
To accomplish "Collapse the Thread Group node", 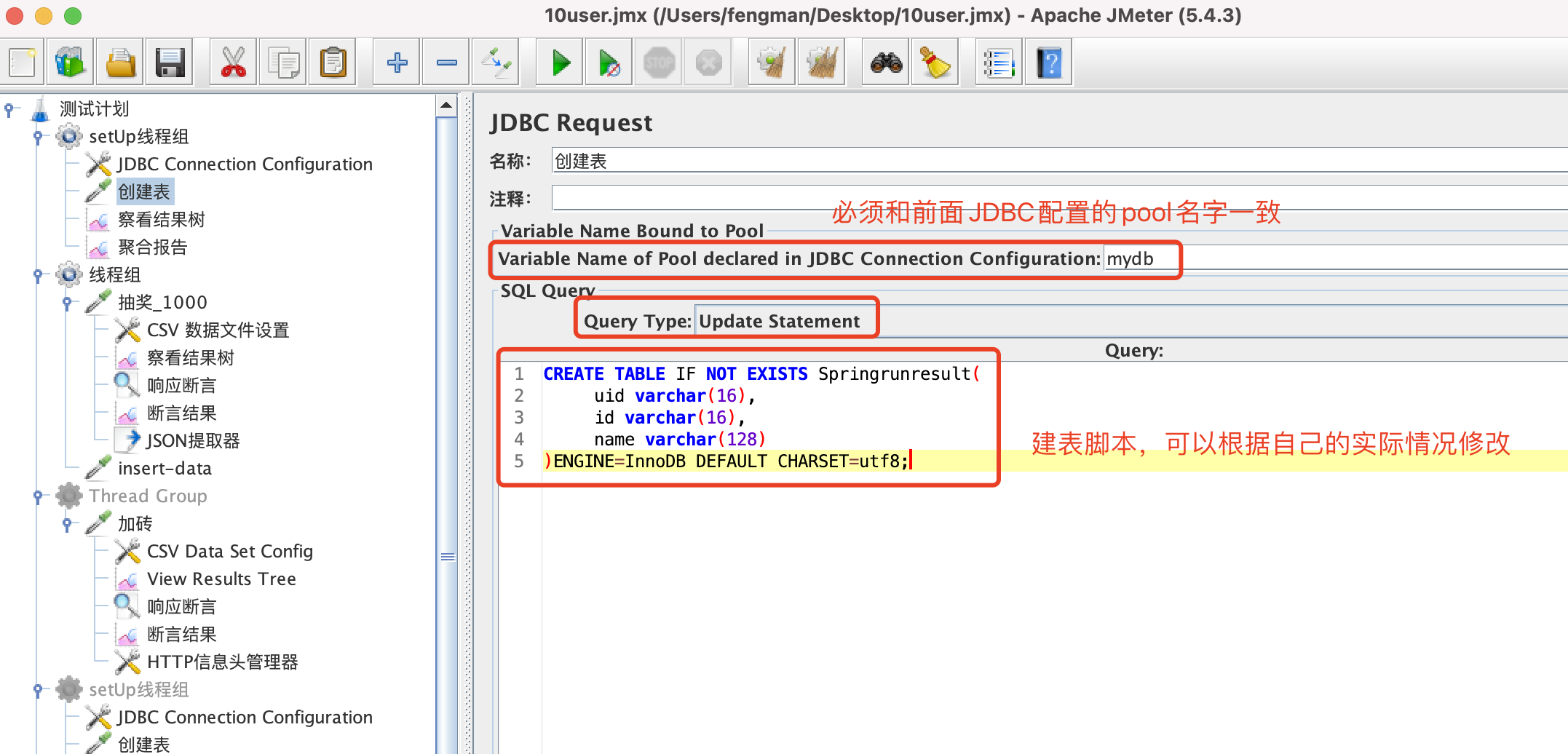I will pos(38,497).
